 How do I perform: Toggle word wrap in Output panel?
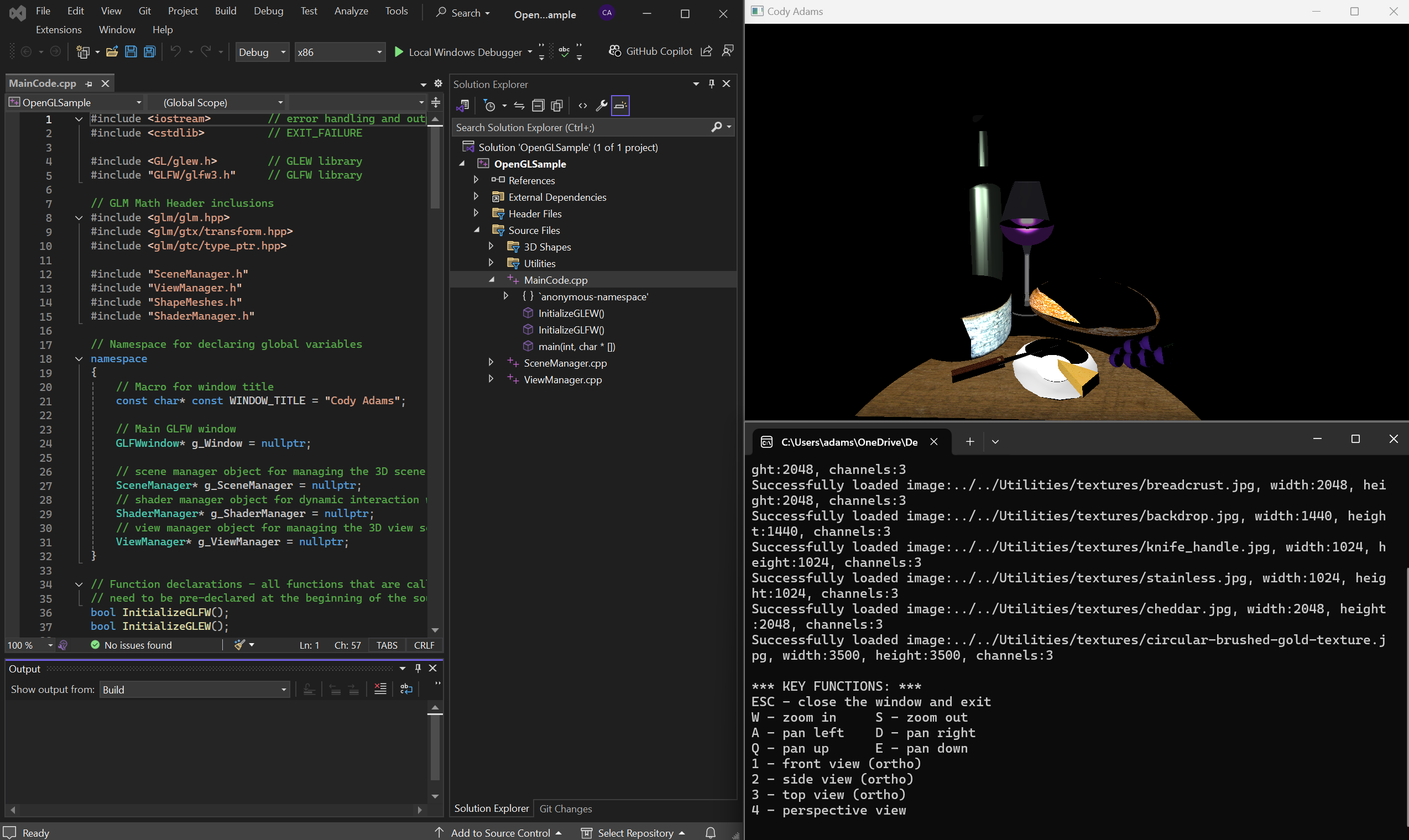pyautogui.click(x=406, y=689)
